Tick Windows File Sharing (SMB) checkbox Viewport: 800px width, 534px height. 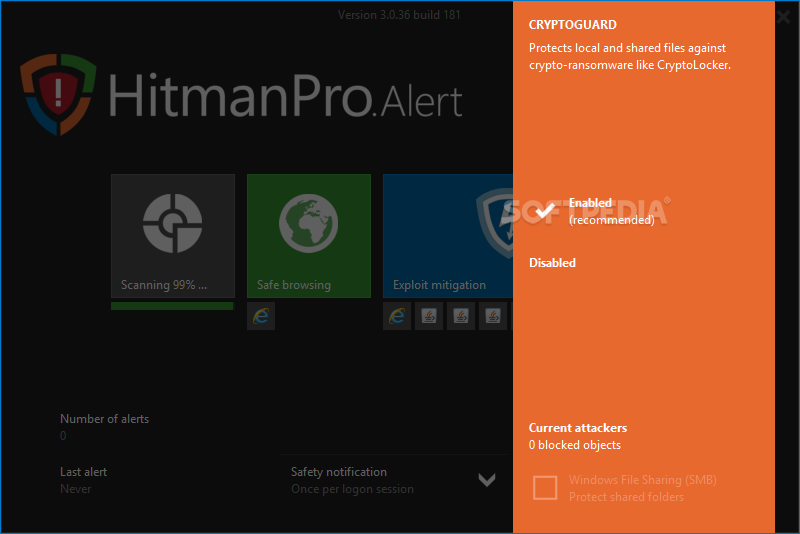tap(545, 488)
